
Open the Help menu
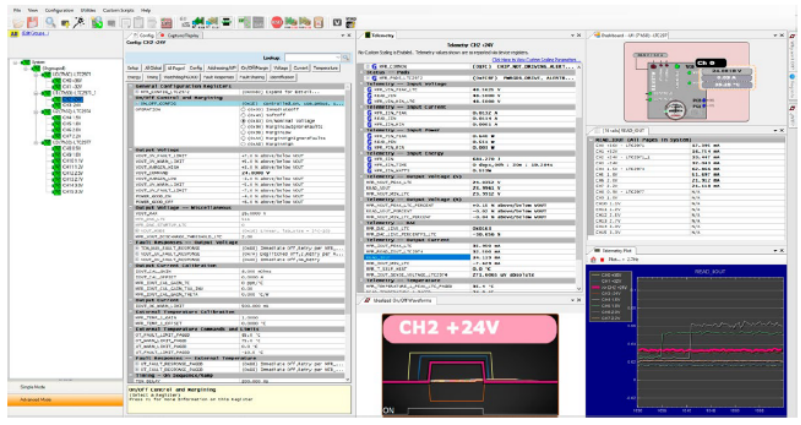coord(146,10)
